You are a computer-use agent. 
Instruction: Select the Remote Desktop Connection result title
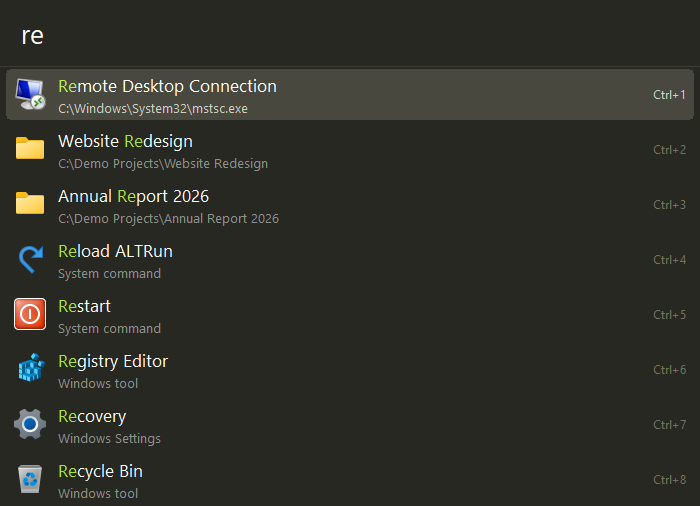pyautogui.click(x=167, y=86)
